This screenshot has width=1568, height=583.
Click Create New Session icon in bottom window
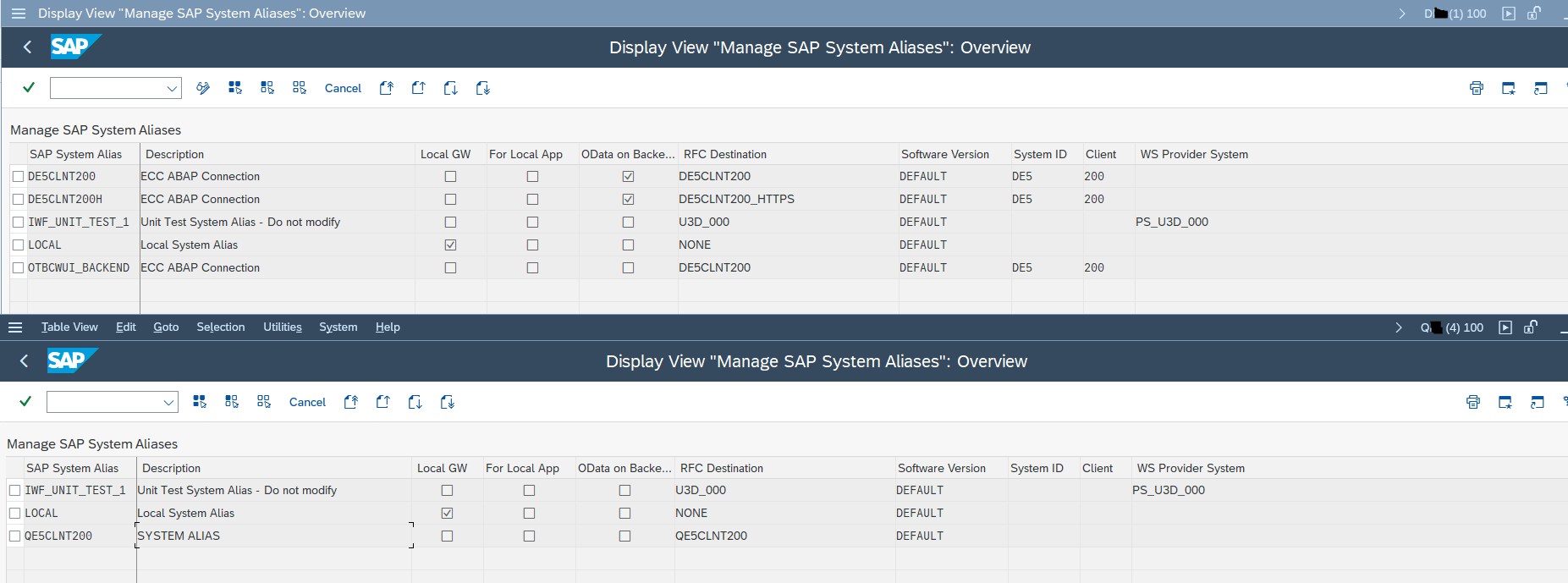[x=1505, y=402]
